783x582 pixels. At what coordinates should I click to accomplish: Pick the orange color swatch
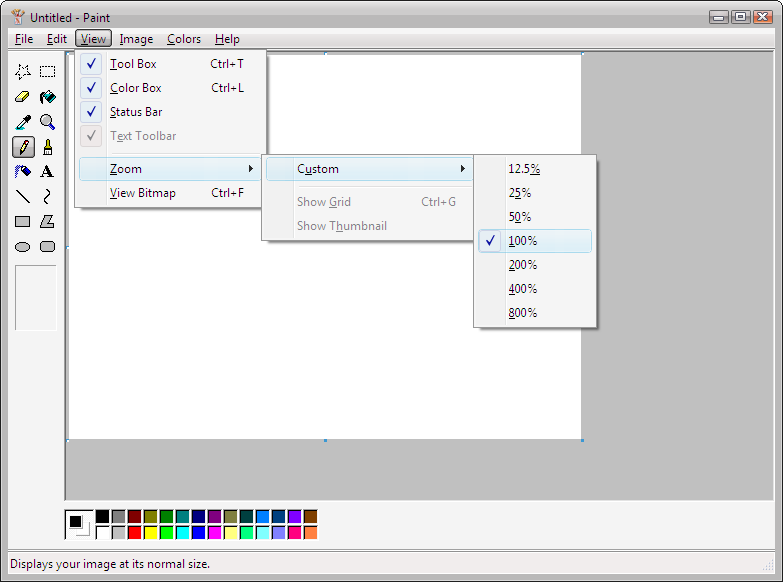click(x=311, y=533)
